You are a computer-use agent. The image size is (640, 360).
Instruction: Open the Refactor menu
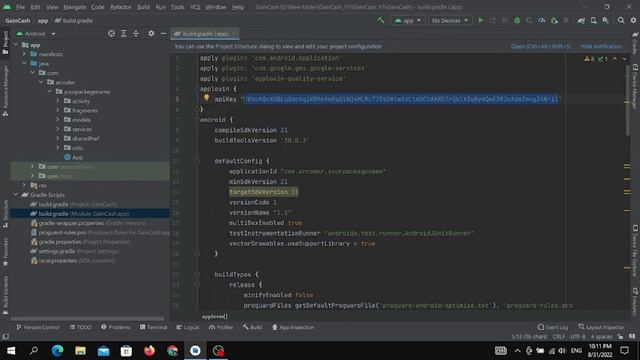pyautogui.click(x=121, y=7)
